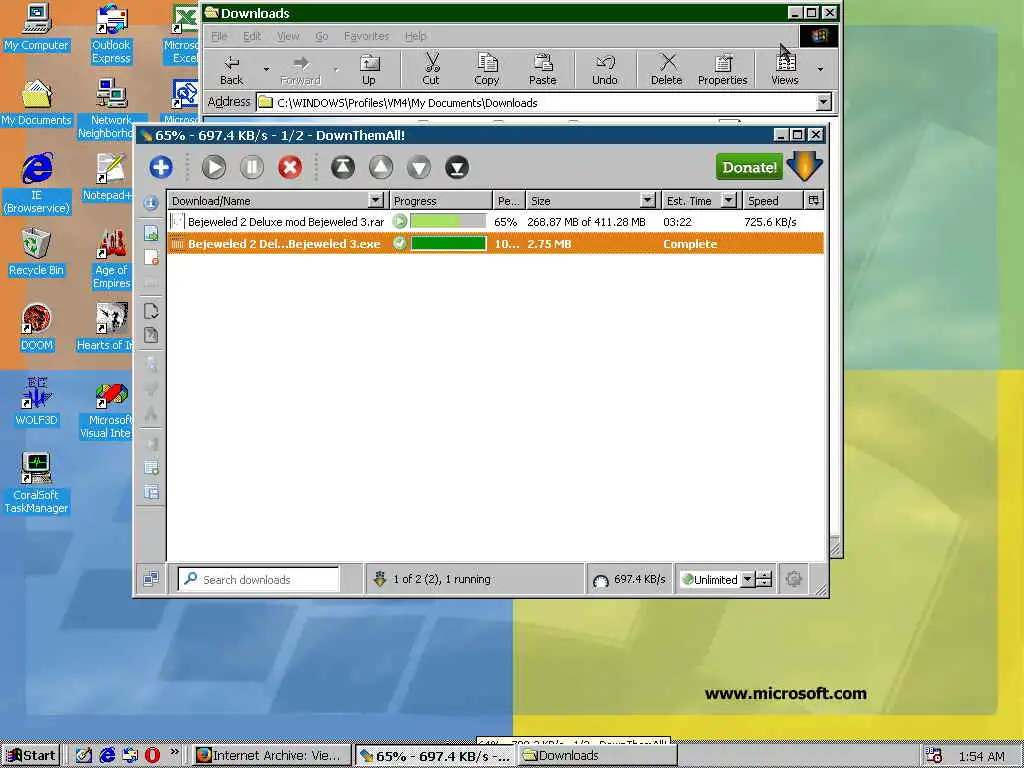Click the Address bar path field
The width and height of the screenshot is (1024, 768).
pyautogui.click(x=536, y=103)
